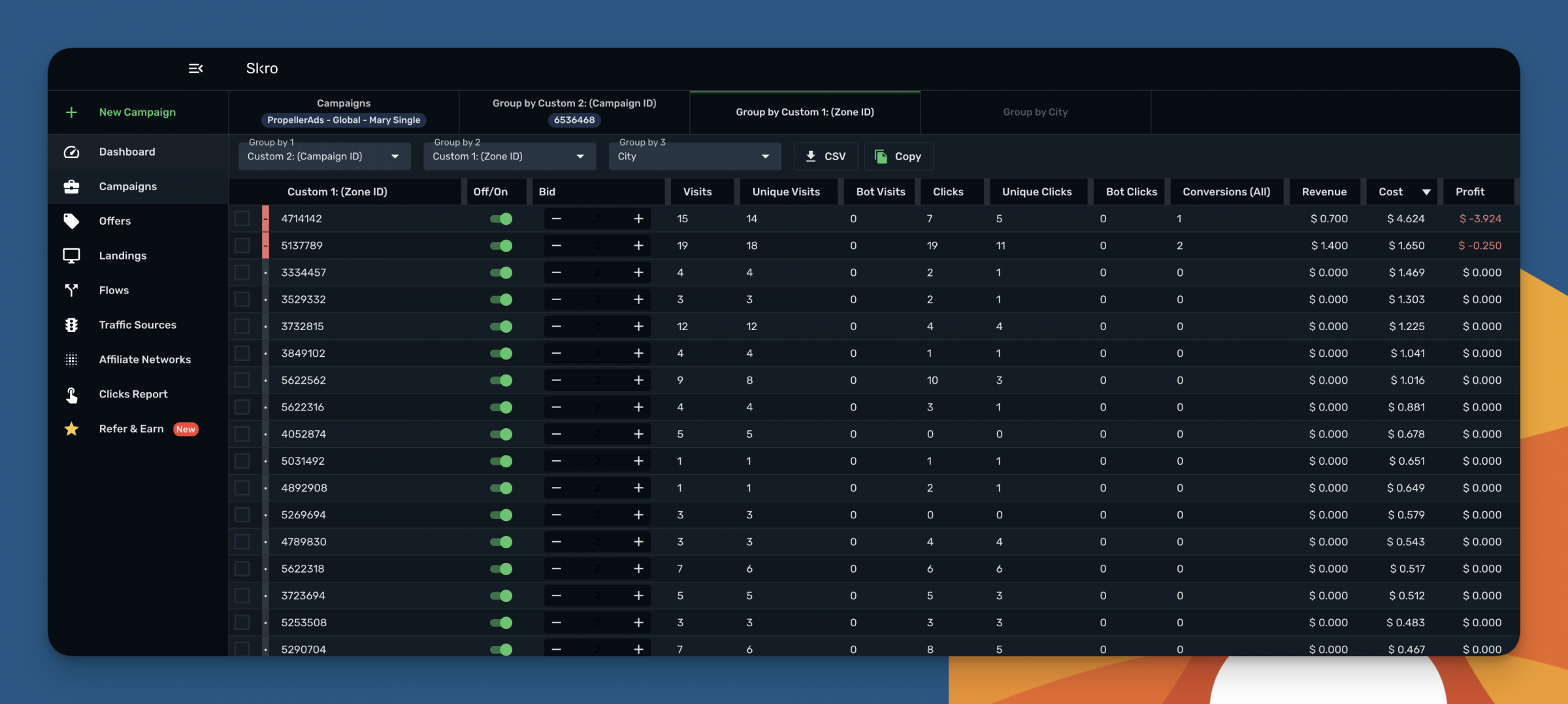Decrease bid for zone 4714142

pos(557,219)
